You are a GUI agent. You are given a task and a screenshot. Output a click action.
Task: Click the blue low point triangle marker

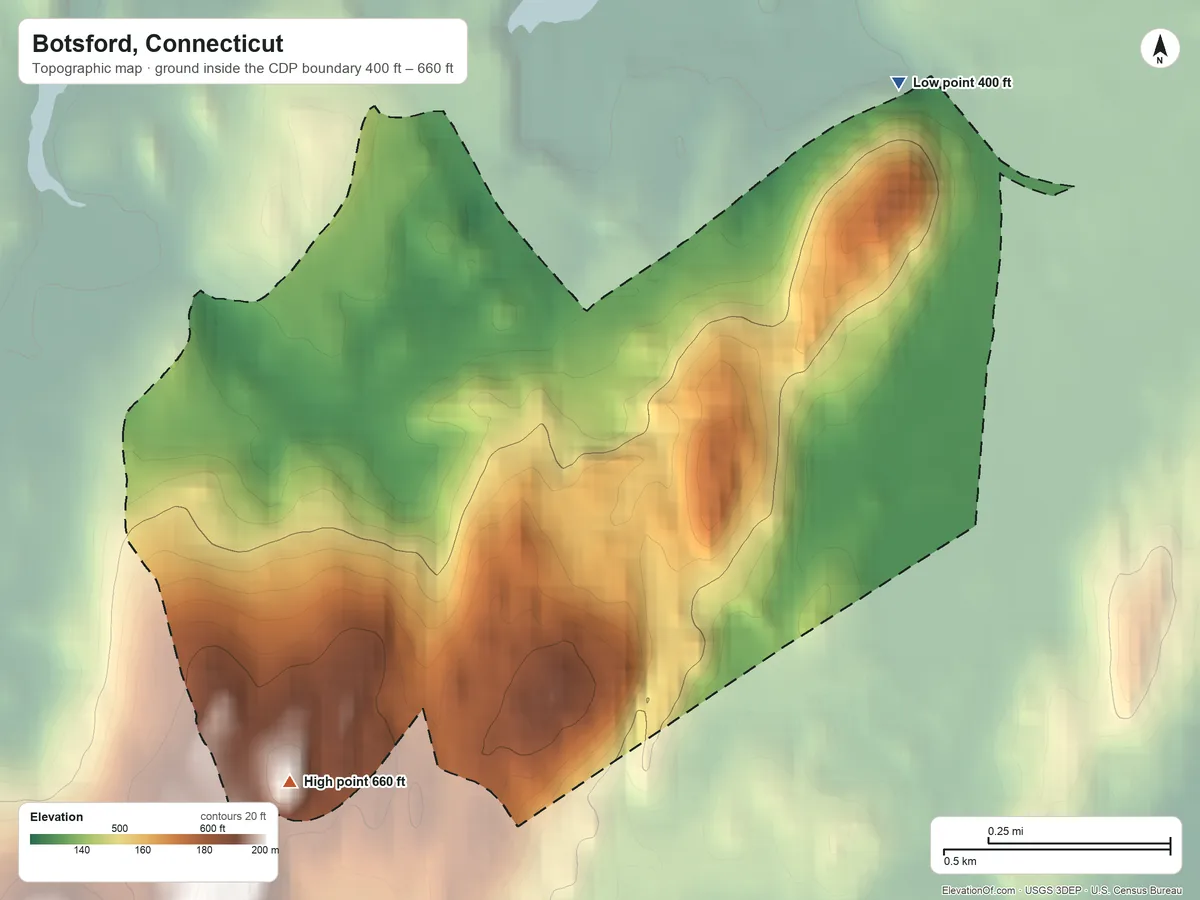[x=898, y=83]
